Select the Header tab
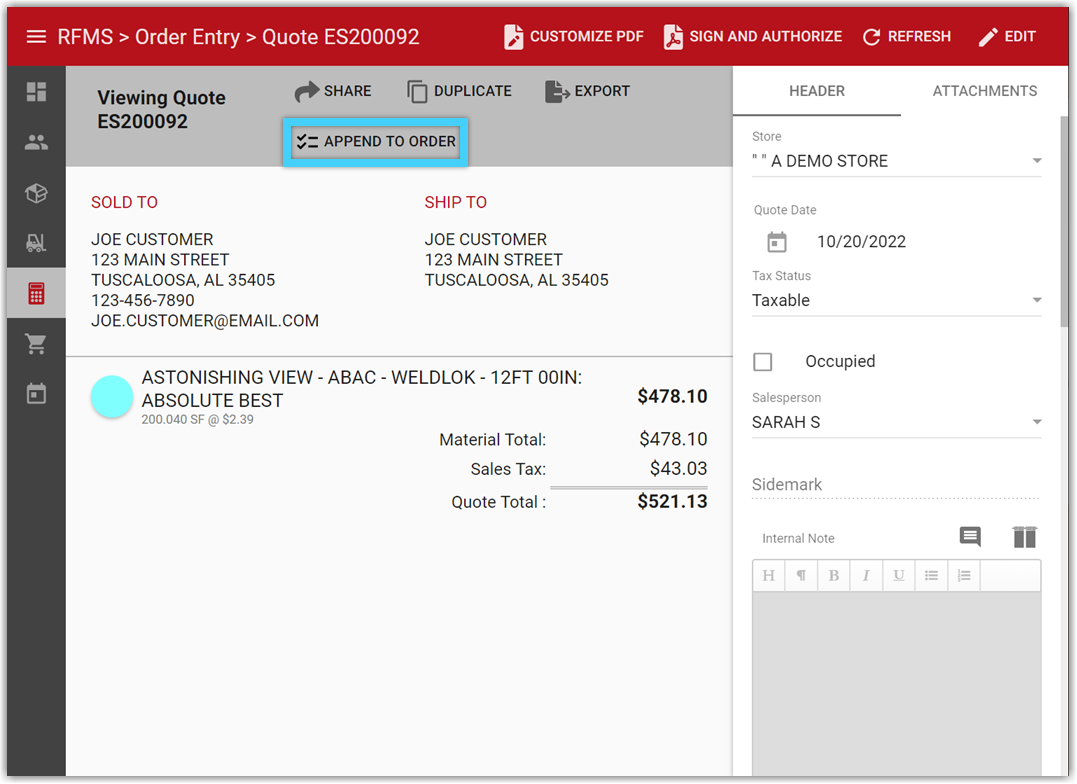The image size is (1077, 784). [816, 91]
